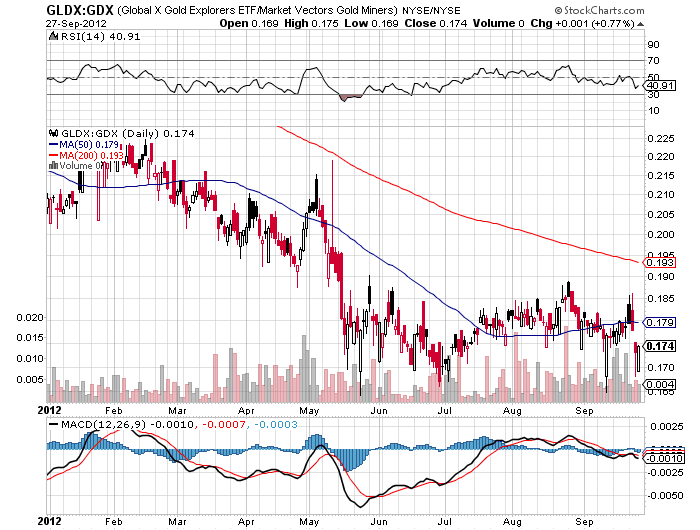
Task: Click the red 0.193 MA(200) price tag
Action: click(x=660, y=263)
